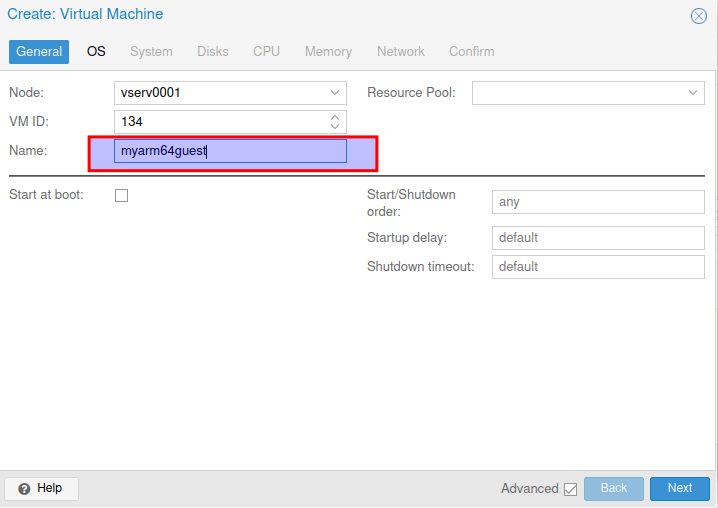Decrease VM ID with down spinner arrow
Image resolution: width=718 pixels, height=508 pixels.
[x=335, y=127]
